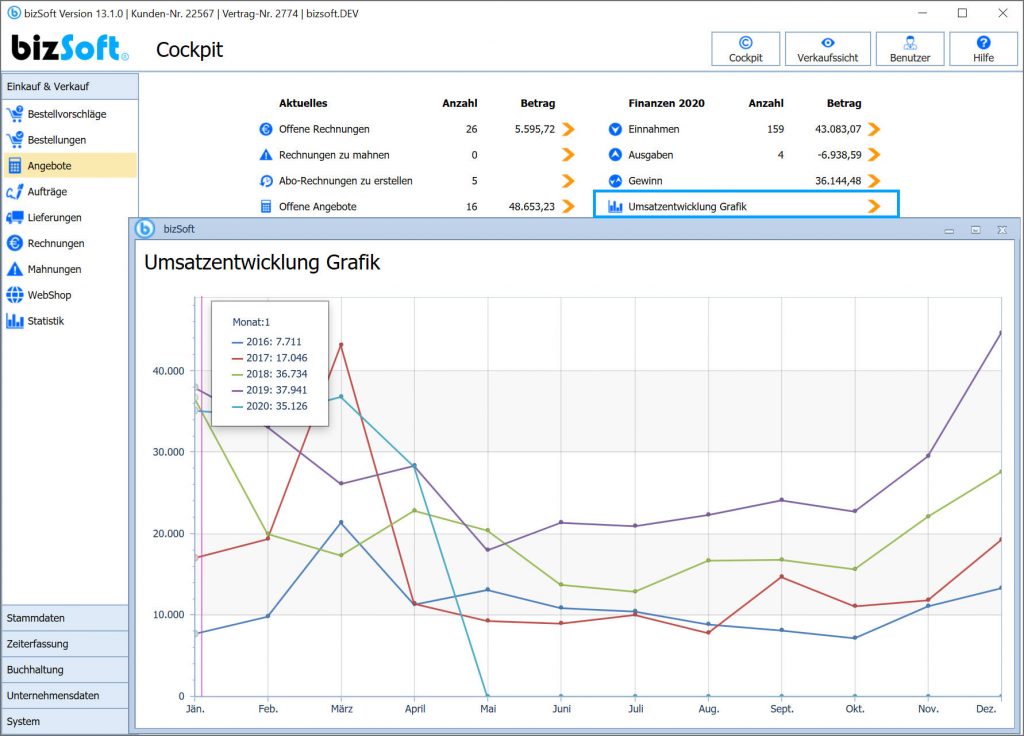Click the Statistik bar chart icon
1024x736 pixels.
14,321
